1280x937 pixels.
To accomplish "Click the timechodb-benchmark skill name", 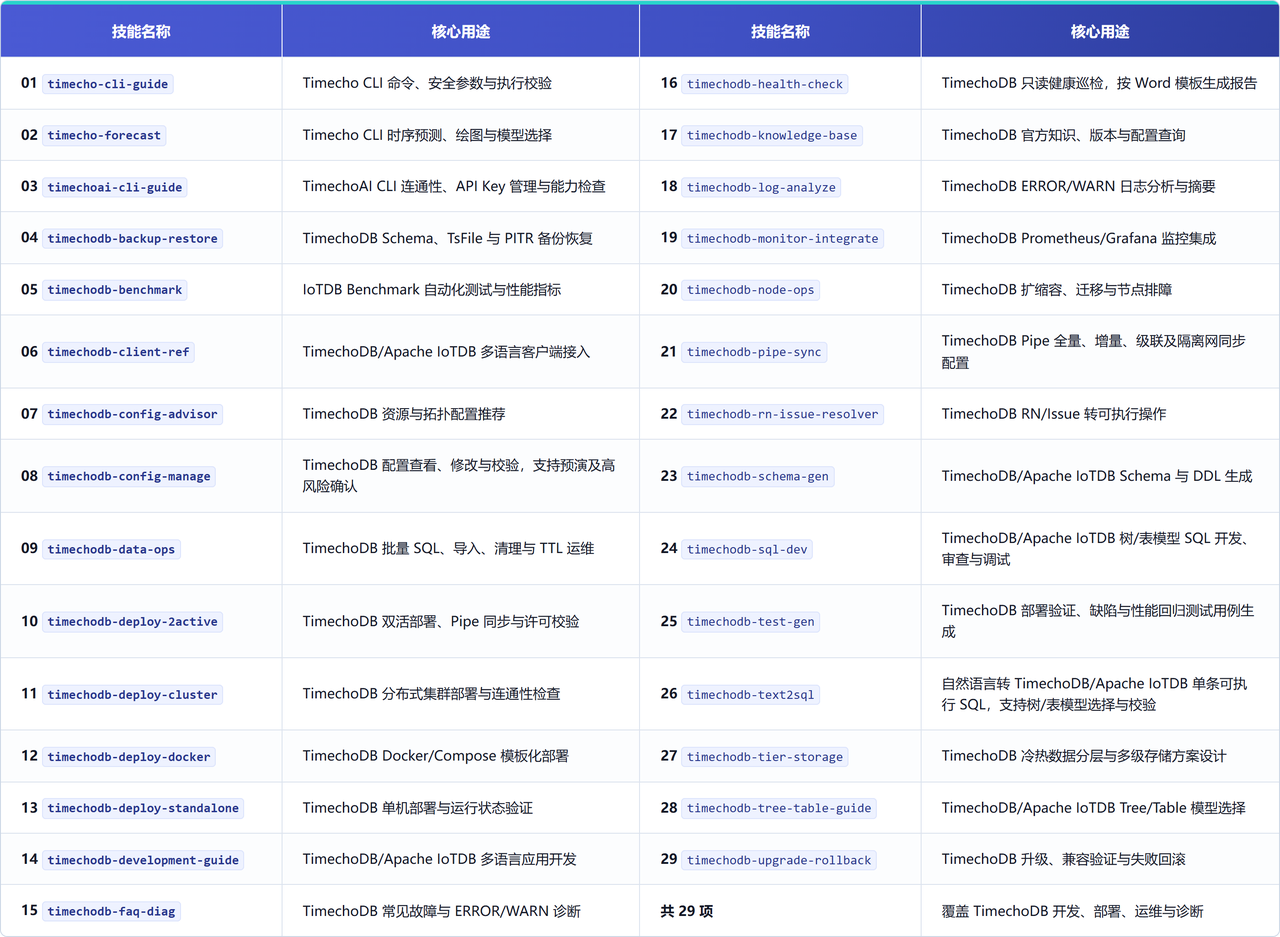I will point(115,290).
